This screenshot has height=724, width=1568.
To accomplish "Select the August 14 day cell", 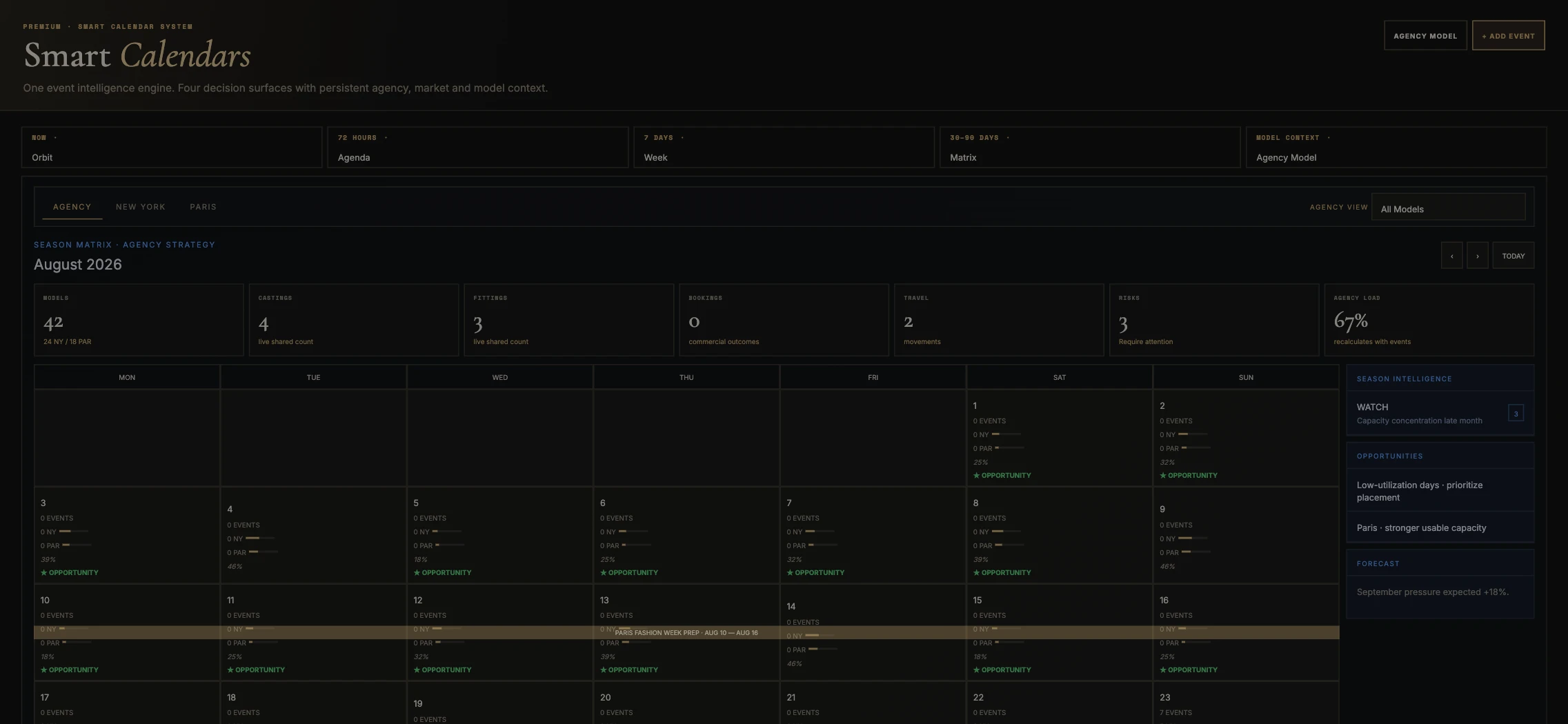I will 873,633.
